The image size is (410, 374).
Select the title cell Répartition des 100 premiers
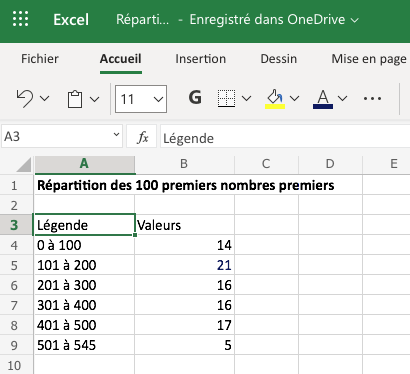click(186, 185)
